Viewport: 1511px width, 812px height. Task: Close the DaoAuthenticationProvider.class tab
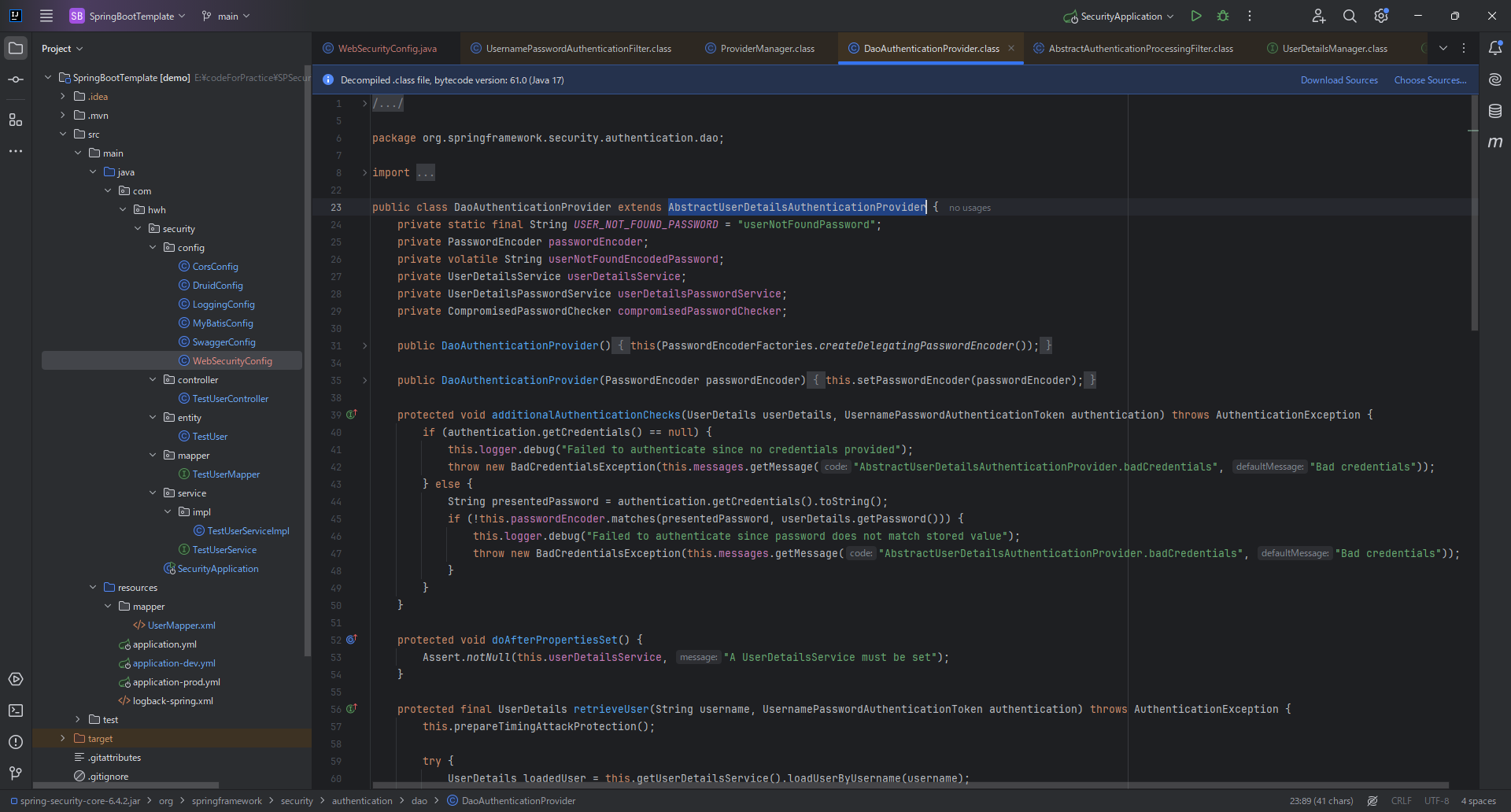(1011, 48)
